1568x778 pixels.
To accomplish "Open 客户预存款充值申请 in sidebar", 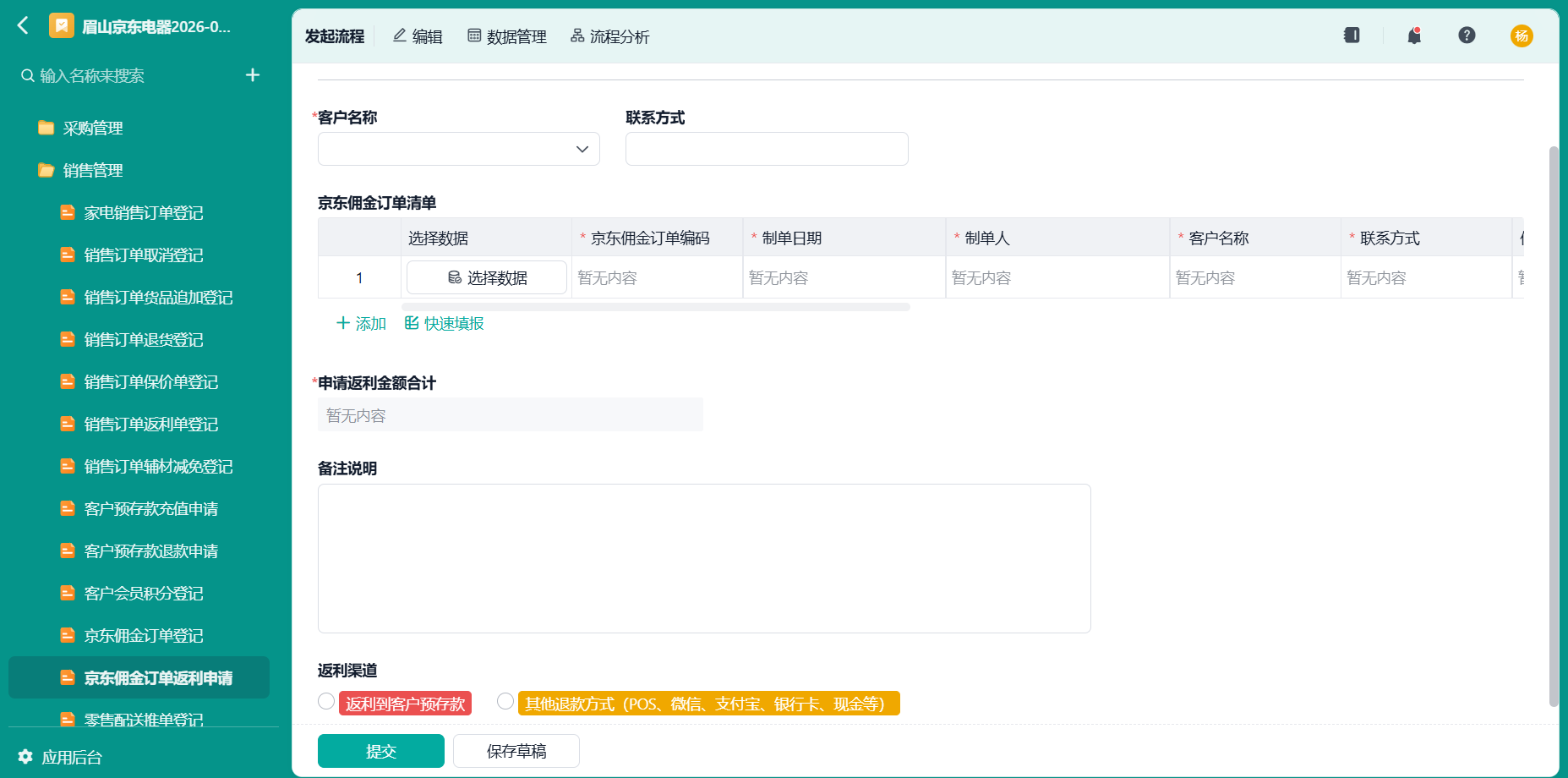I will tap(151, 509).
